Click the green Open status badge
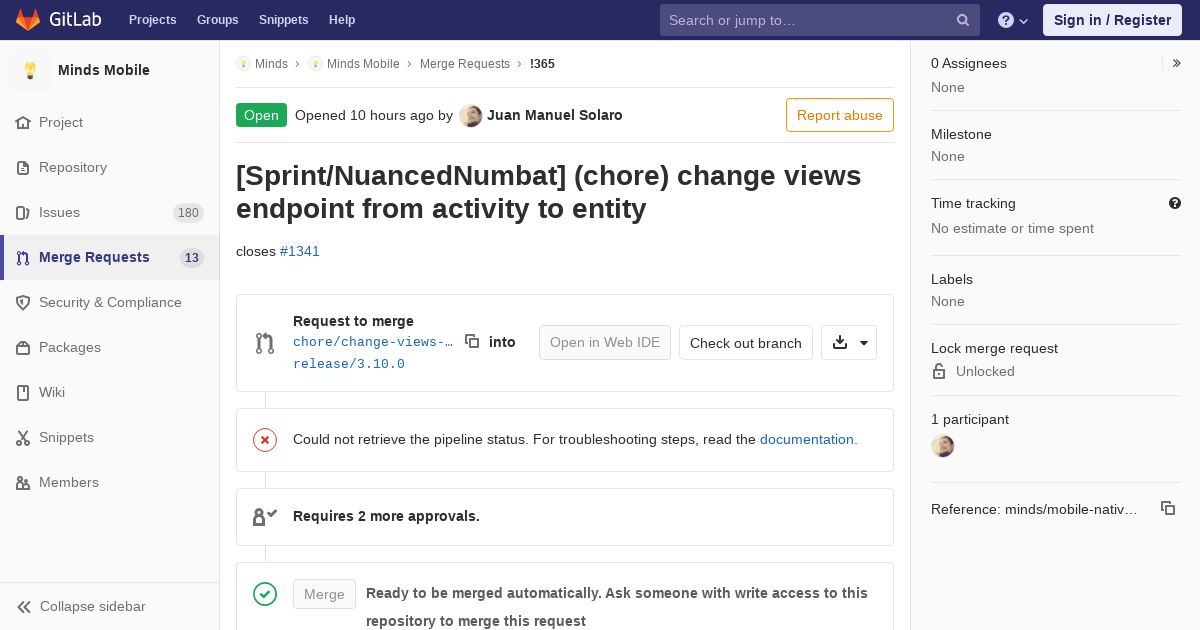The image size is (1200, 630). coord(261,115)
